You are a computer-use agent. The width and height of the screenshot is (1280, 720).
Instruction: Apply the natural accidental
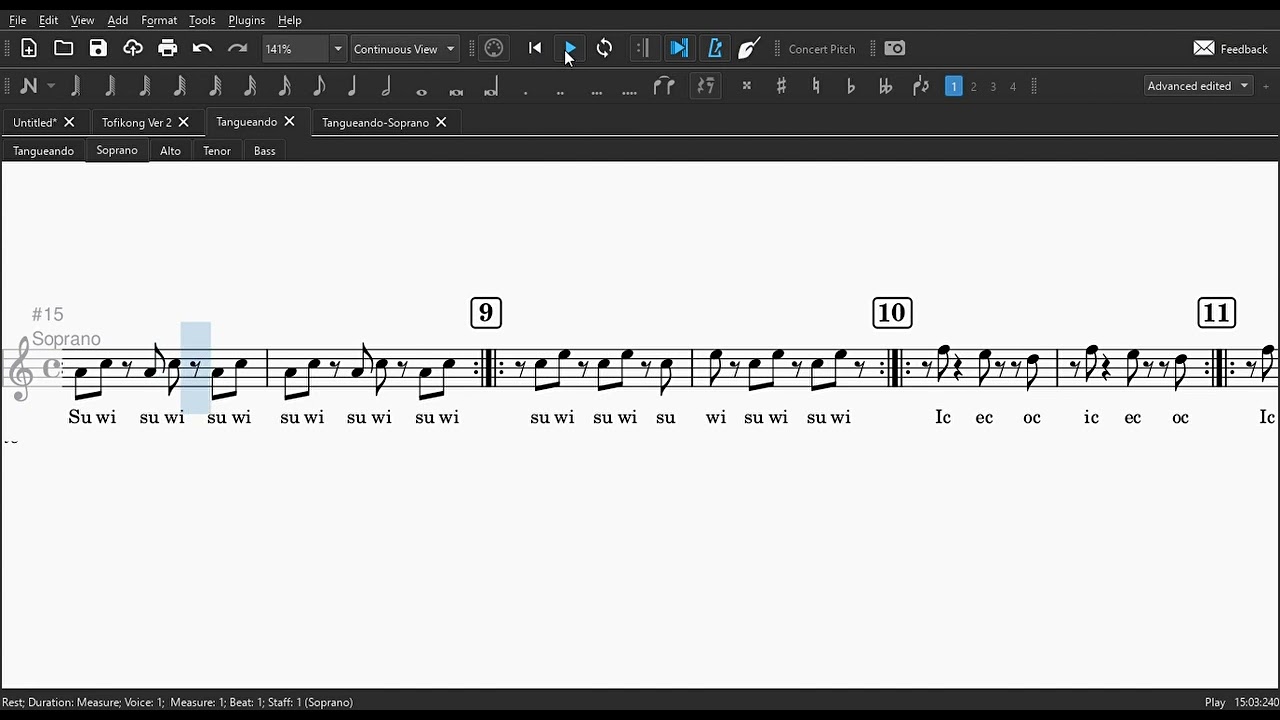[816, 86]
